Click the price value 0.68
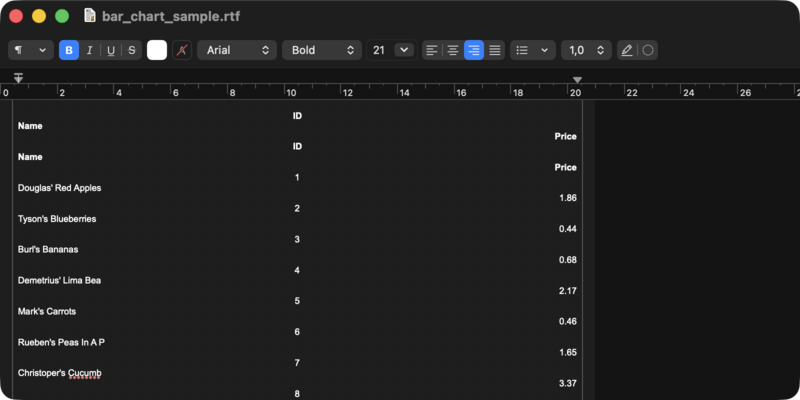 pos(568,260)
